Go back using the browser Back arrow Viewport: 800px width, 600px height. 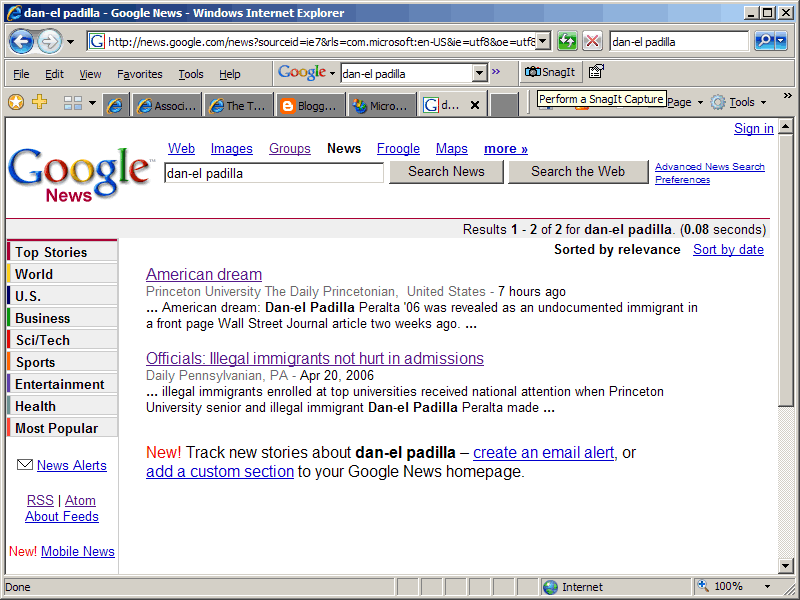(x=21, y=42)
